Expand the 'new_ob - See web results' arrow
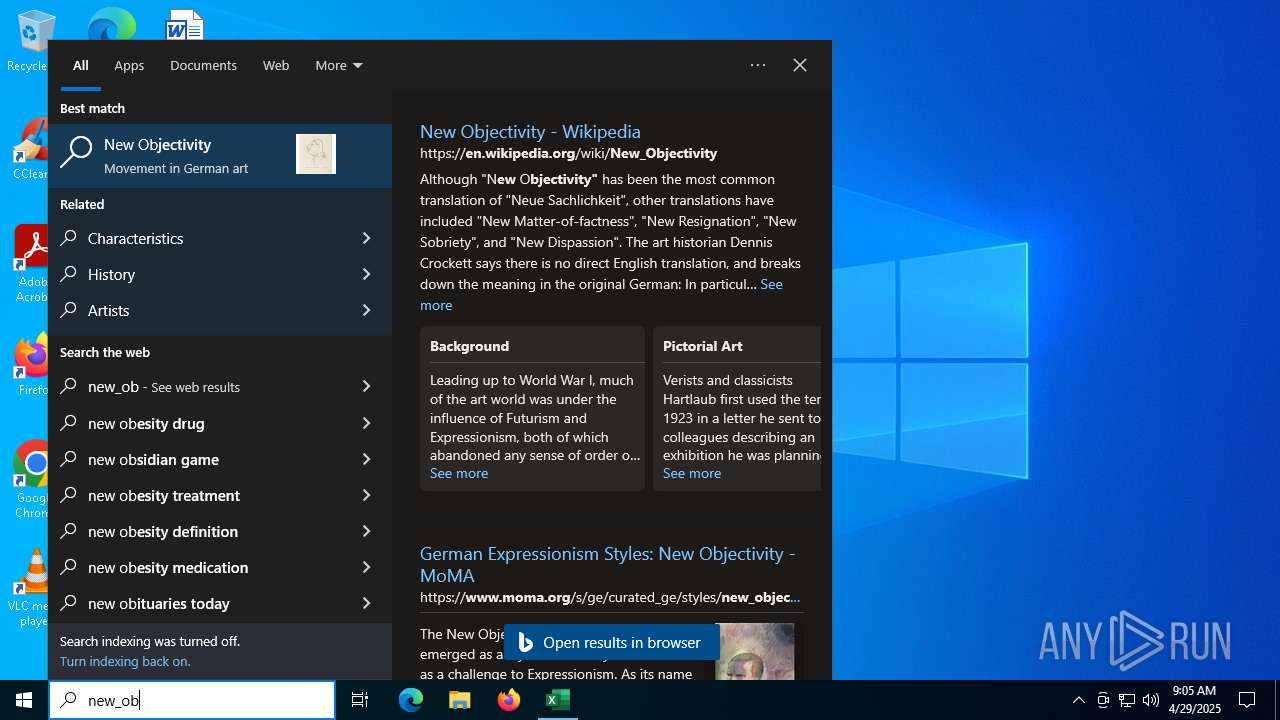1280x720 pixels. [366, 386]
